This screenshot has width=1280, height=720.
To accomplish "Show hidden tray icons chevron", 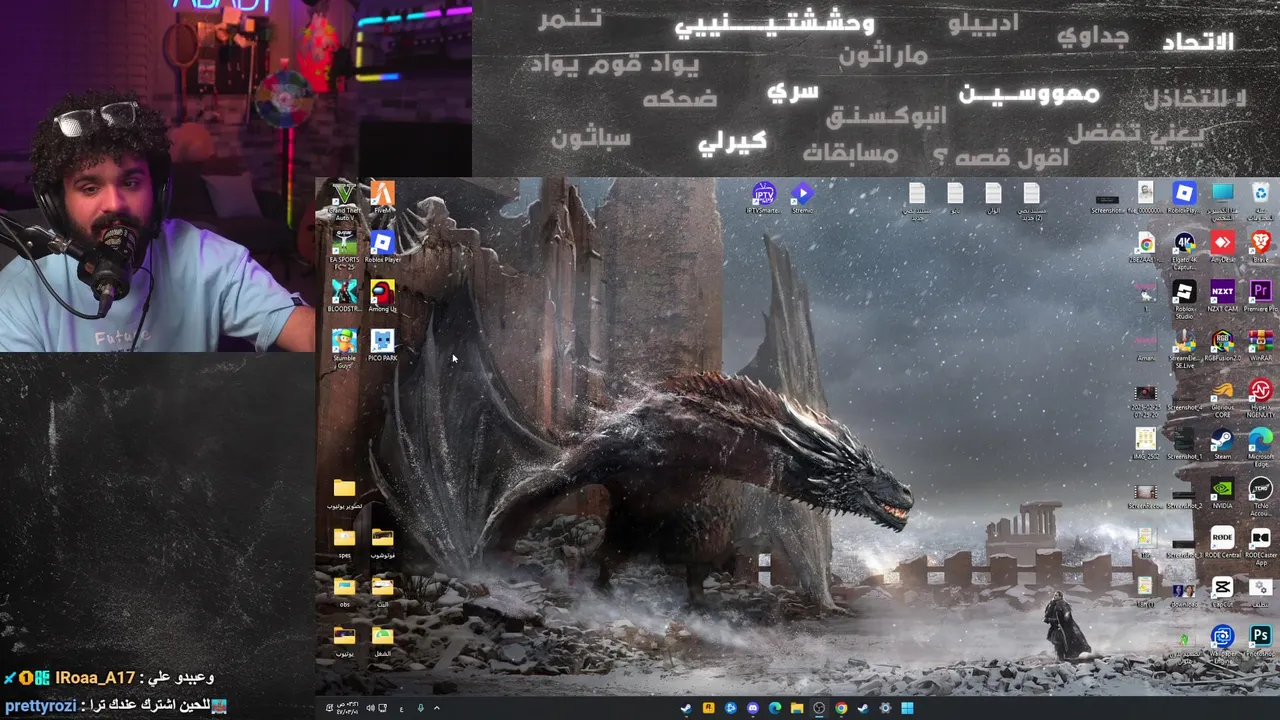I will tap(436, 708).
